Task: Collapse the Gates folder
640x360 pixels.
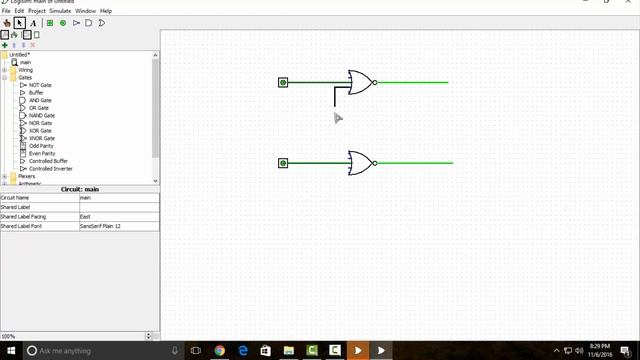Action: coord(4,78)
